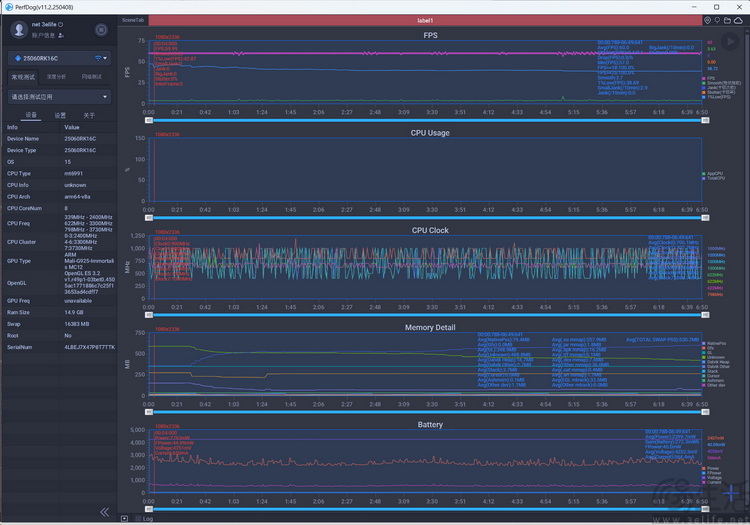
Task: Toggle the FPS legend entry in FPS chart
Action: pyautogui.click(x=708, y=78)
